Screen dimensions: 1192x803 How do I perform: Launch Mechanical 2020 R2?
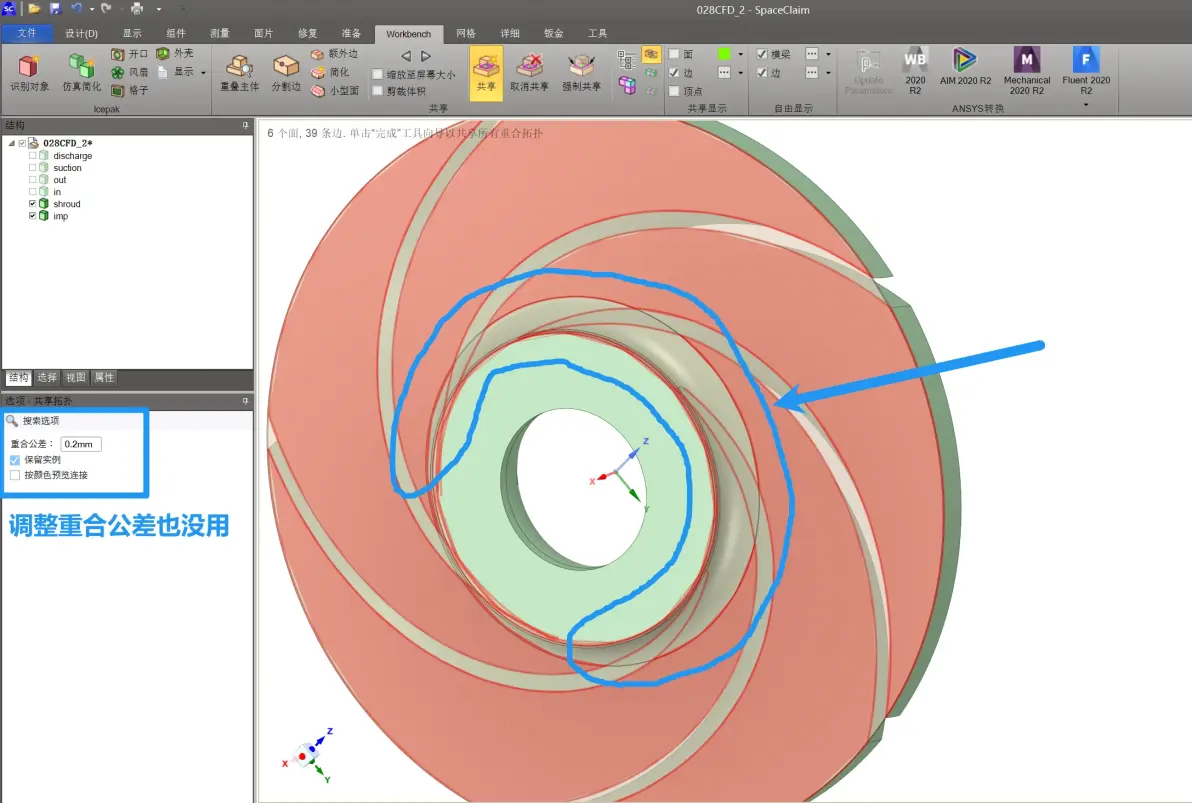point(1026,70)
